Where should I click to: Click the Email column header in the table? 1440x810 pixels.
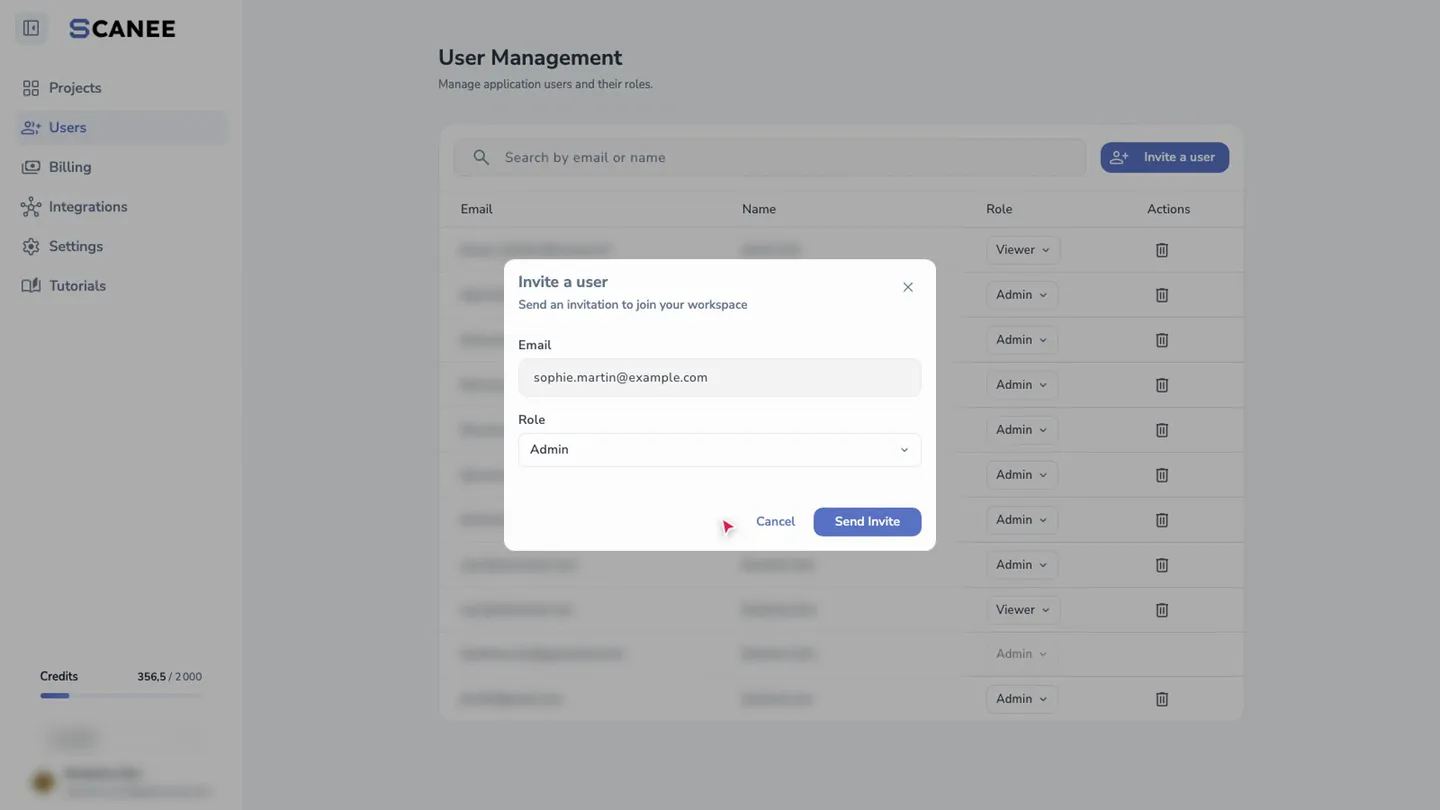476,209
